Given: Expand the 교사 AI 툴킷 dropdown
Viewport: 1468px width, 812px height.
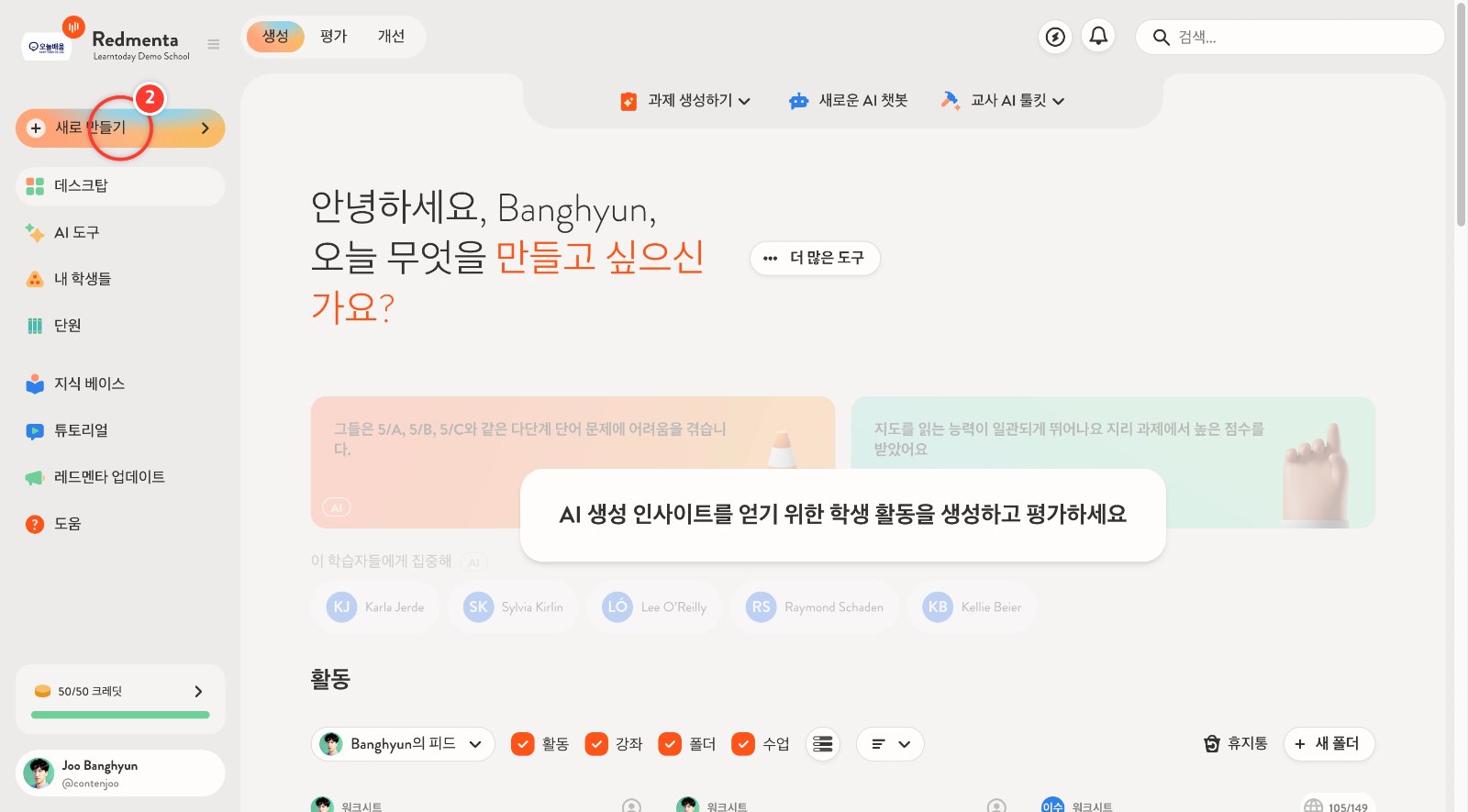Looking at the screenshot, I should coord(1003,101).
